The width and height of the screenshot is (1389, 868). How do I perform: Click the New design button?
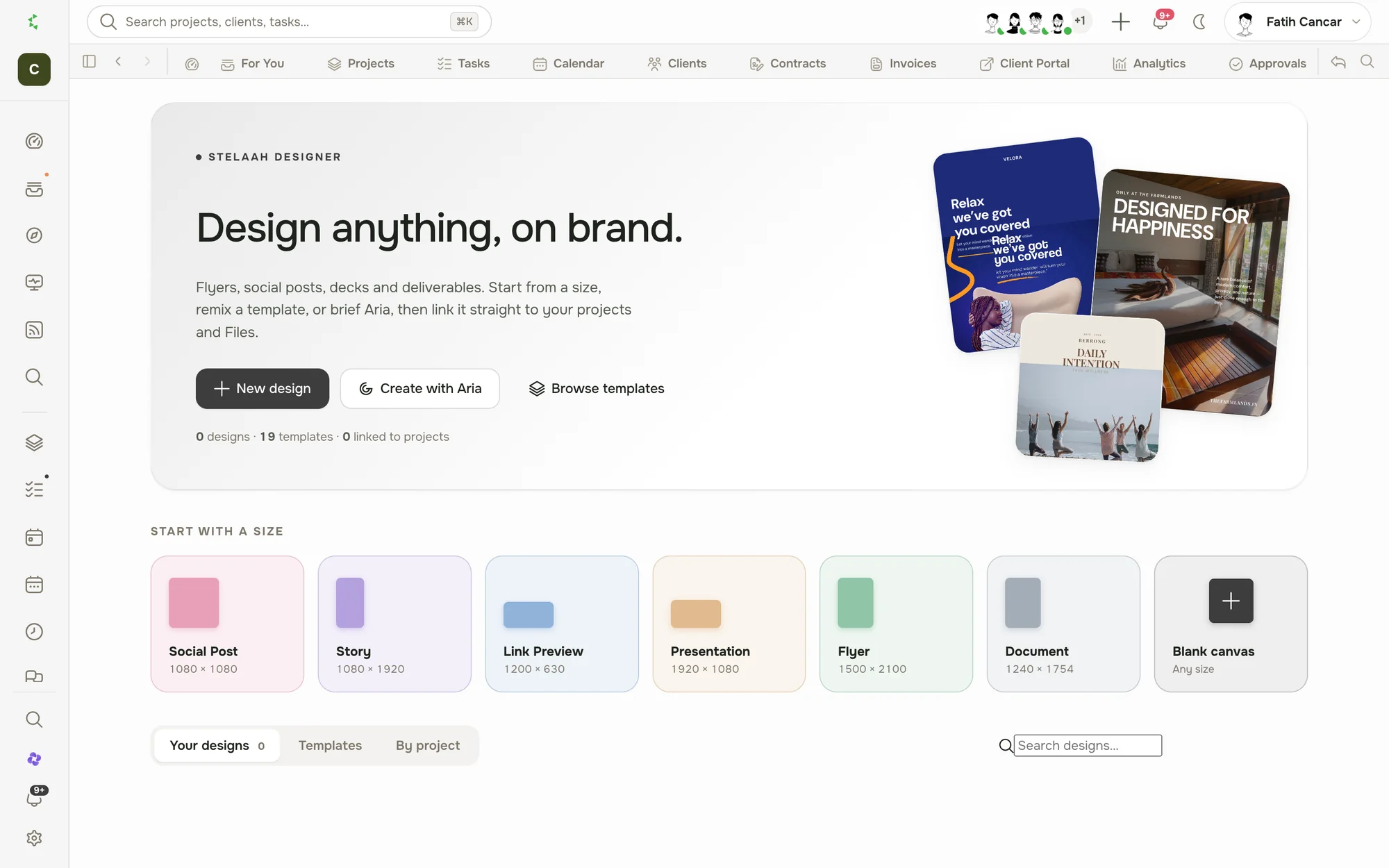[263, 388]
